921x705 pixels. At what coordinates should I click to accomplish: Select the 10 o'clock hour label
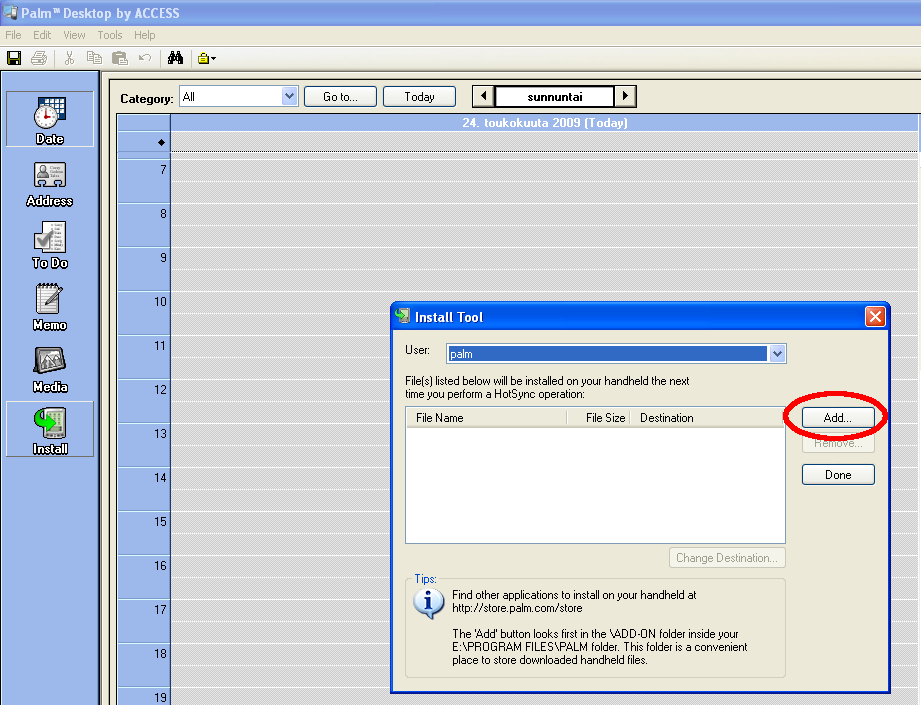pos(160,302)
